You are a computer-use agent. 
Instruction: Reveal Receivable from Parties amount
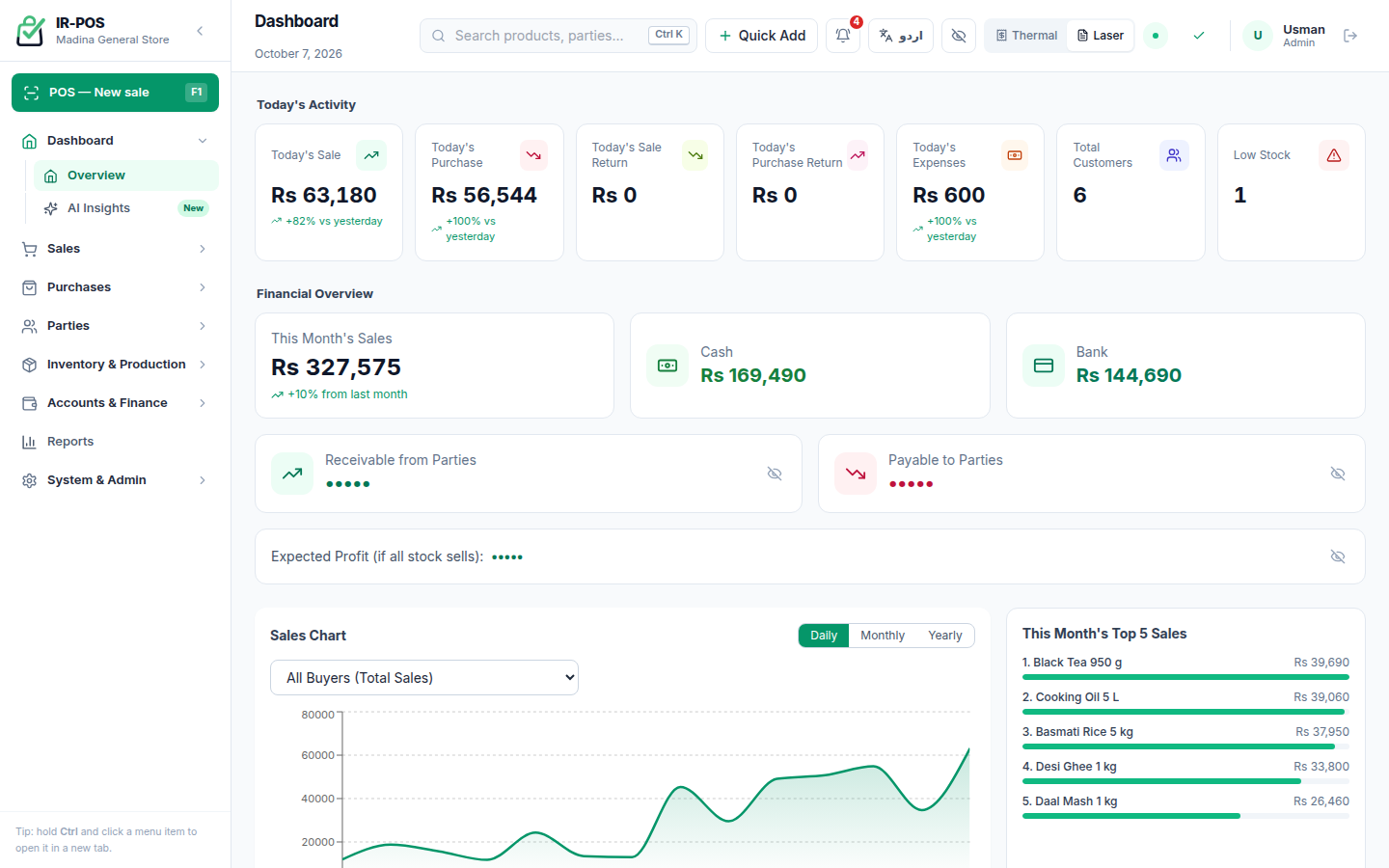[775, 474]
